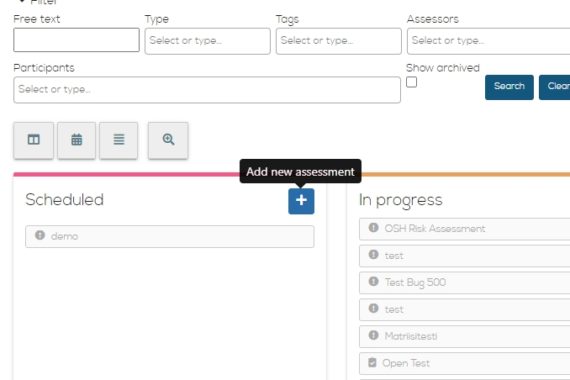Click clipboard icon on Open Test card
This screenshot has height=380, width=570.
coord(372,363)
